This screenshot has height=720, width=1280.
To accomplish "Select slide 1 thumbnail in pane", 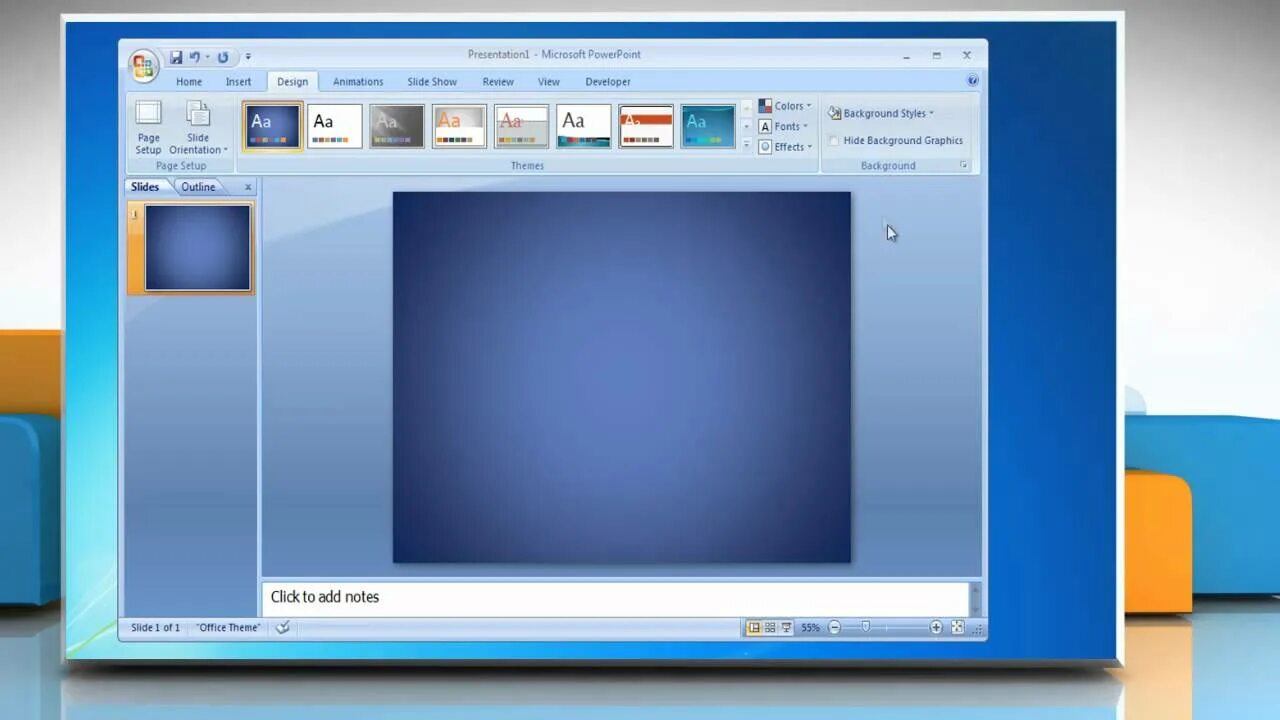I will tap(197, 248).
